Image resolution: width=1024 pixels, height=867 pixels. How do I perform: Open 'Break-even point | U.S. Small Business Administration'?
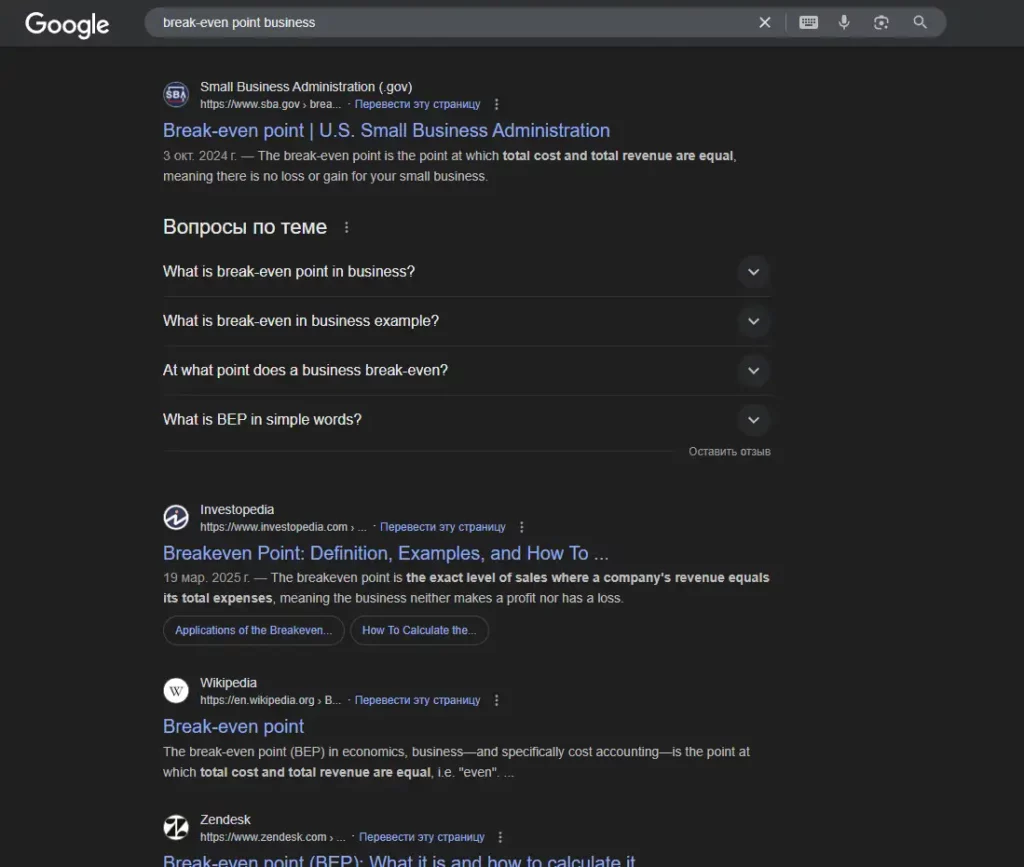point(386,131)
